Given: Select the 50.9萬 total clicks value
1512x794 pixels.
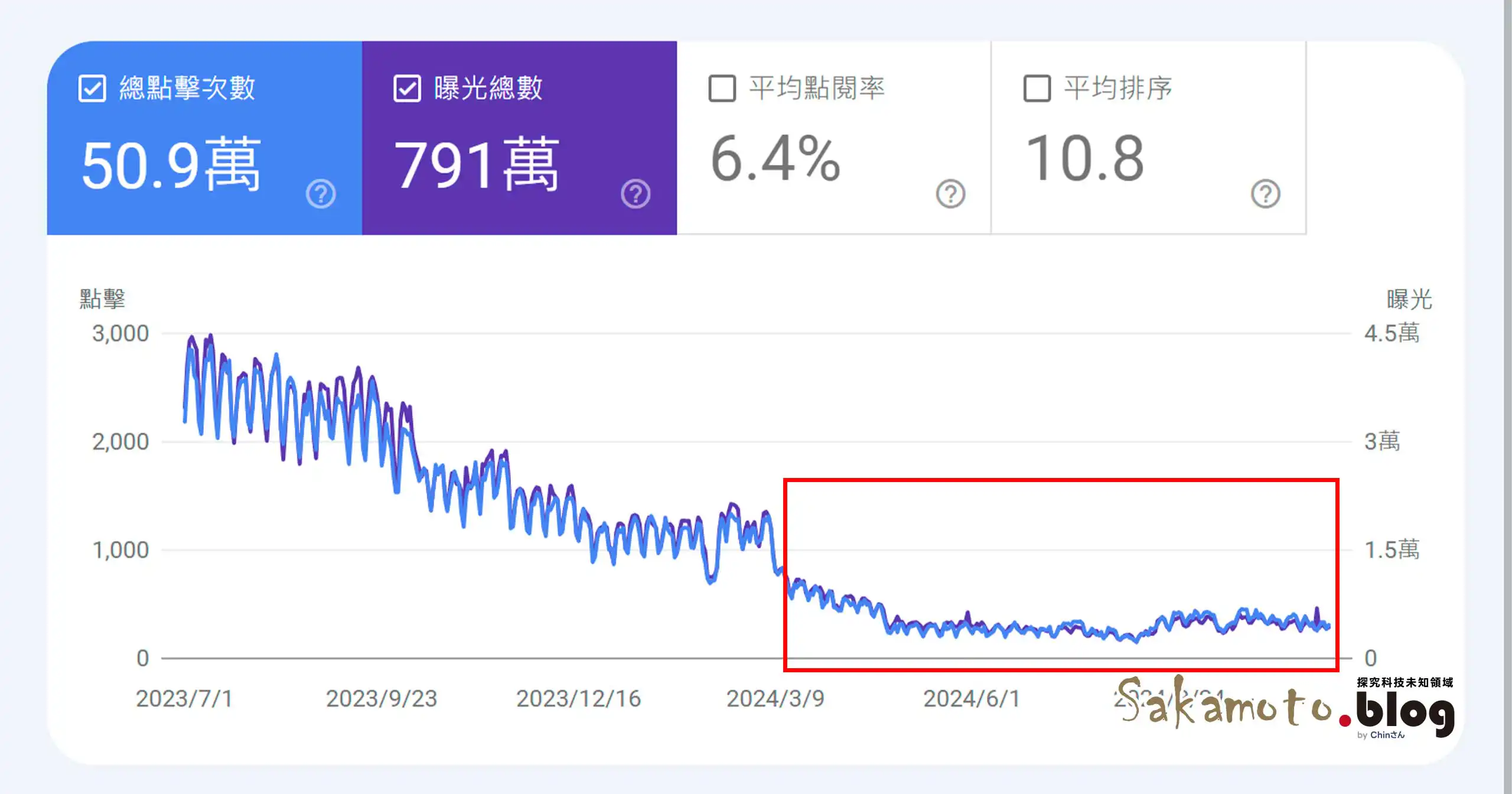Looking at the screenshot, I should coord(171,164).
